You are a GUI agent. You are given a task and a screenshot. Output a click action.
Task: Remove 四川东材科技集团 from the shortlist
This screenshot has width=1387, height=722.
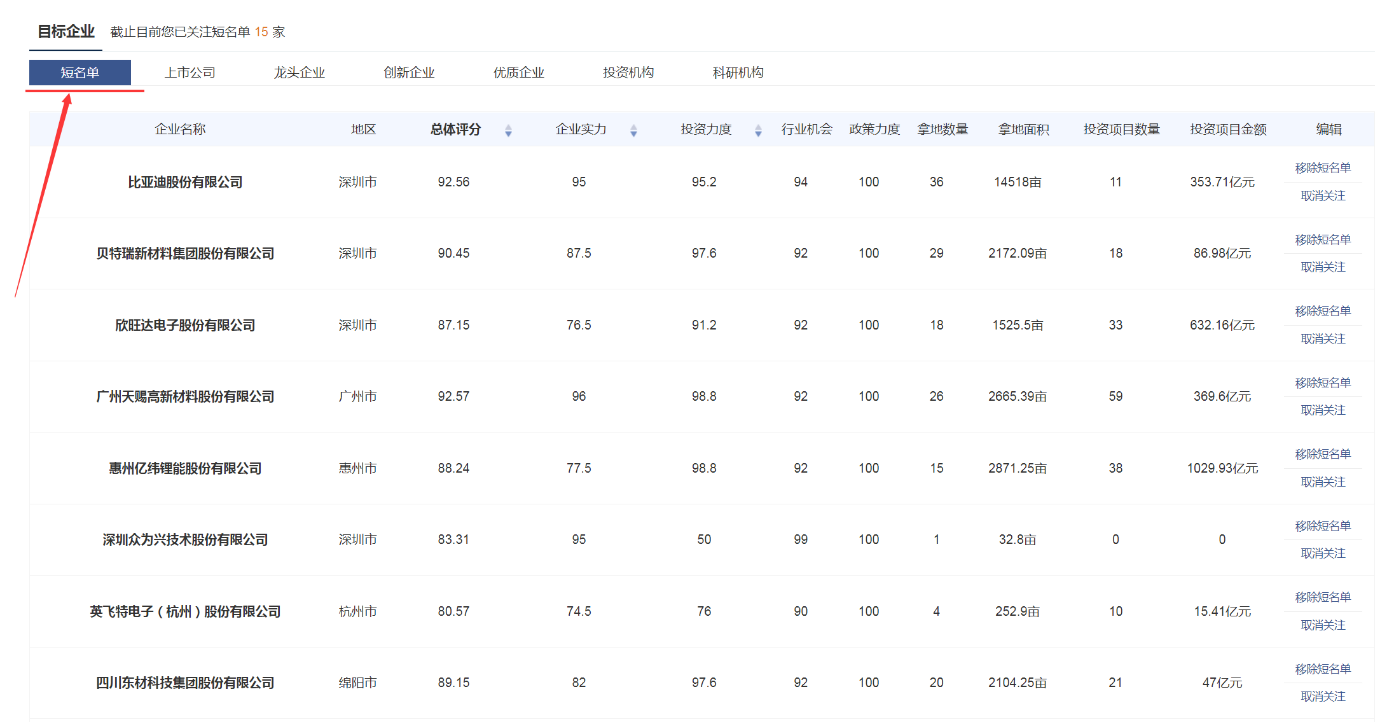(1322, 669)
